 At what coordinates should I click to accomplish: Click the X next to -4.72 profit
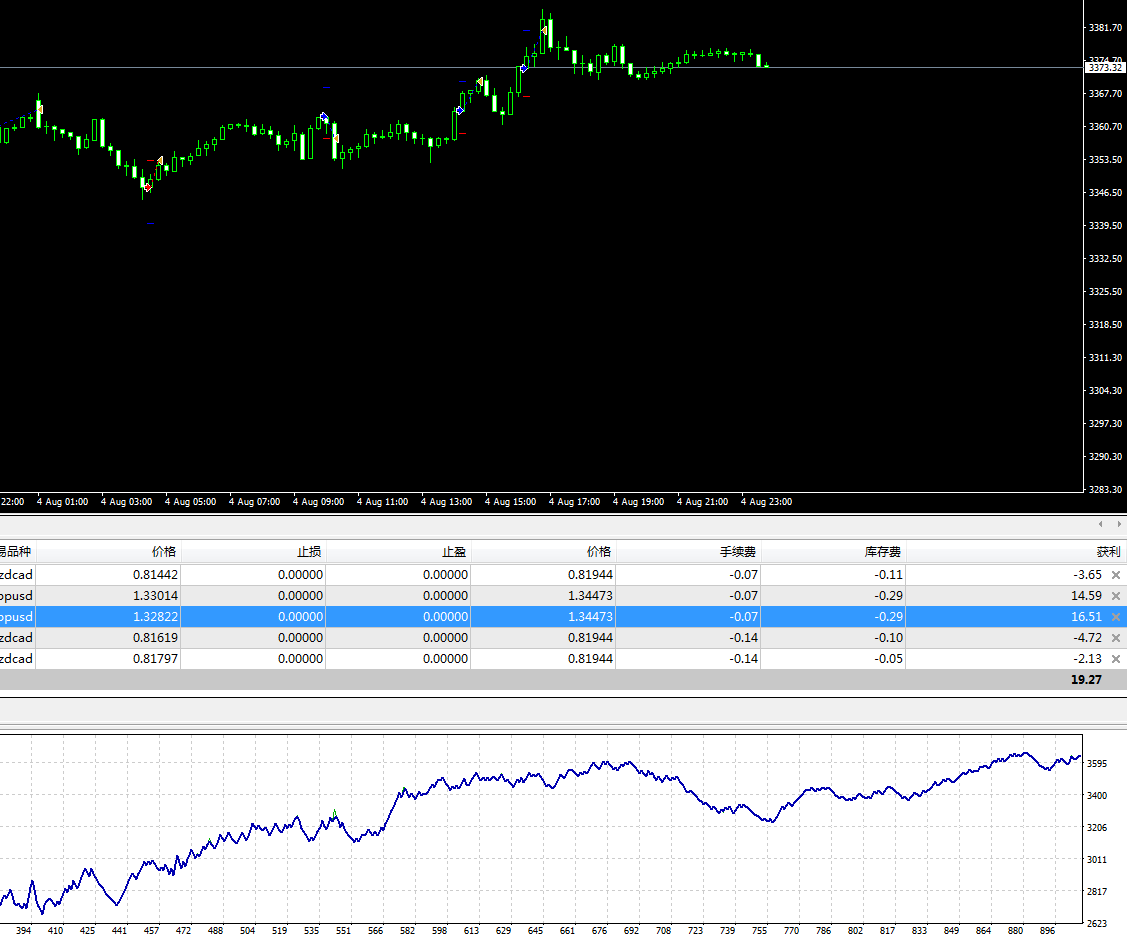(x=1115, y=638)
